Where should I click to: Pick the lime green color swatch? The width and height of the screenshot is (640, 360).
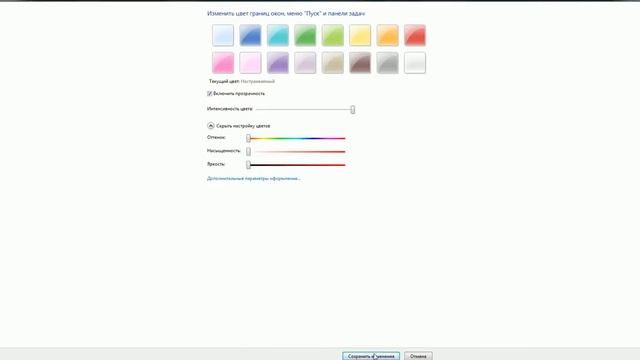pyautogui.click(x=333, y=35)
